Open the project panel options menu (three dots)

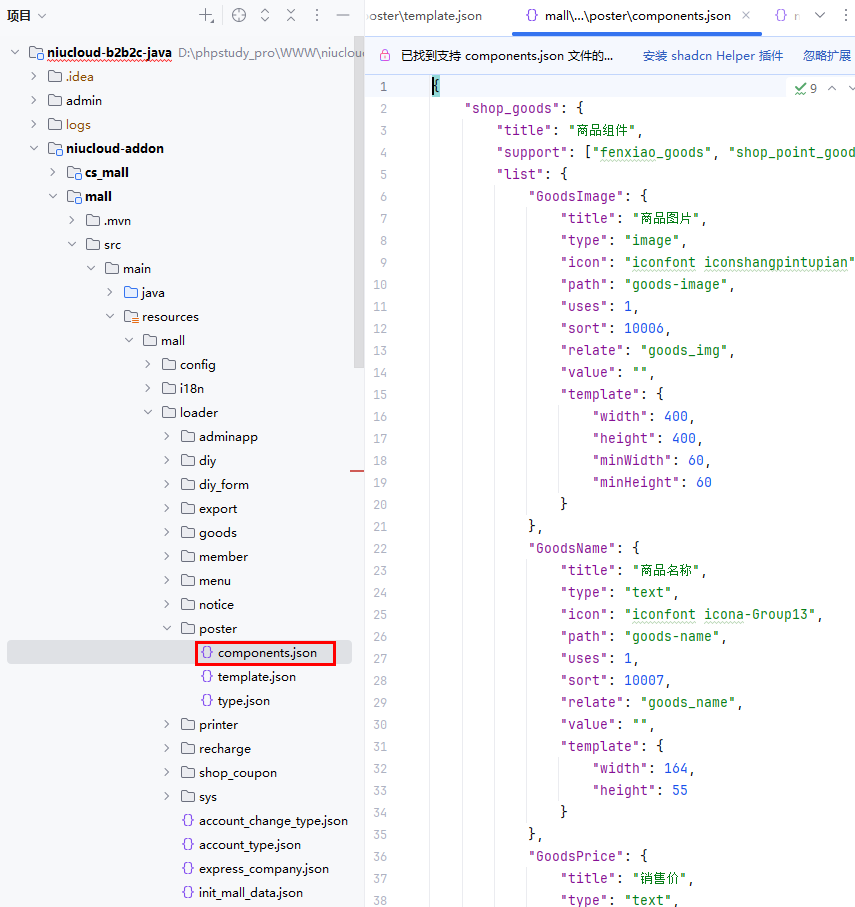[x=317, y=15]
